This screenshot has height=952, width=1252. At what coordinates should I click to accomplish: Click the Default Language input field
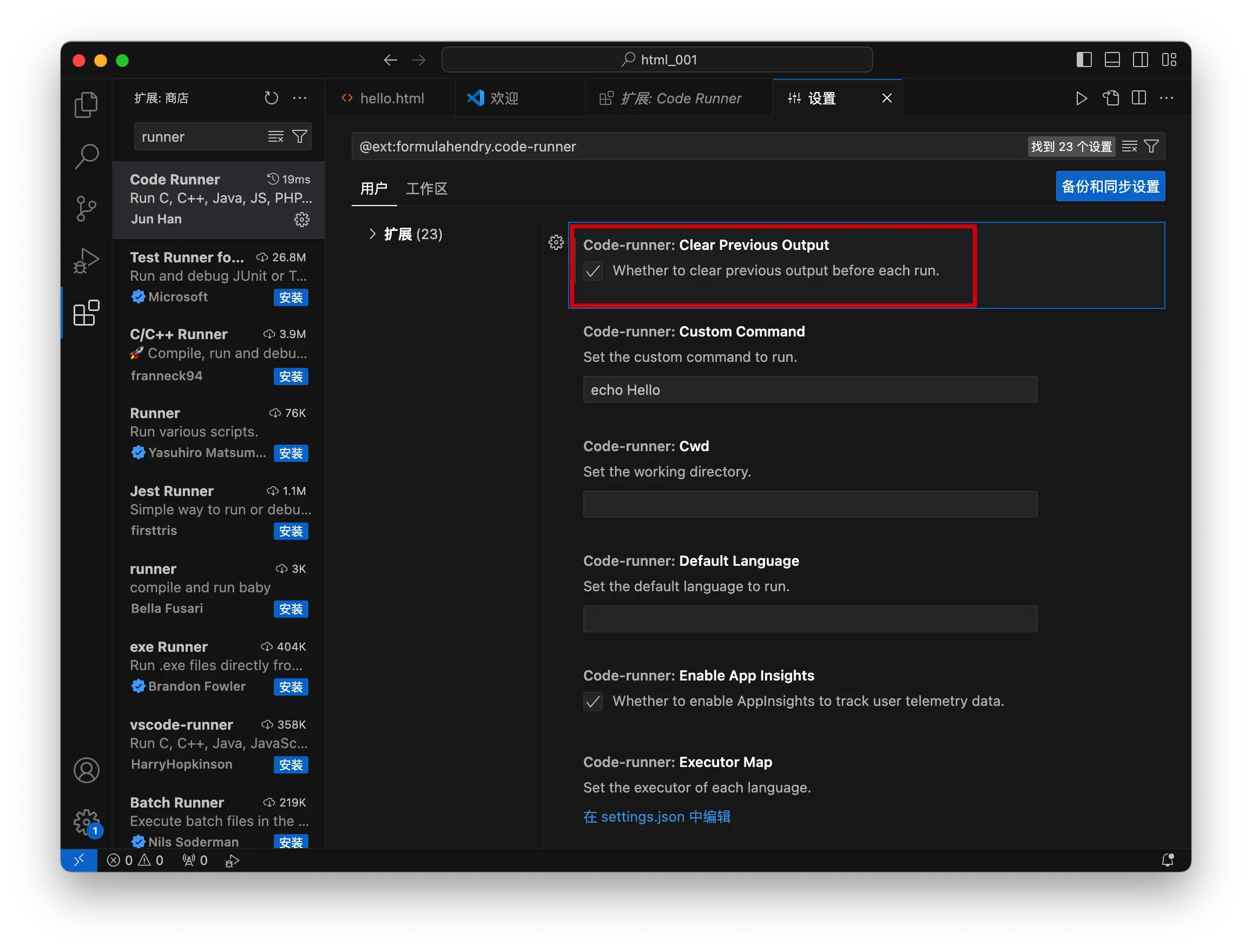[809, 619]
